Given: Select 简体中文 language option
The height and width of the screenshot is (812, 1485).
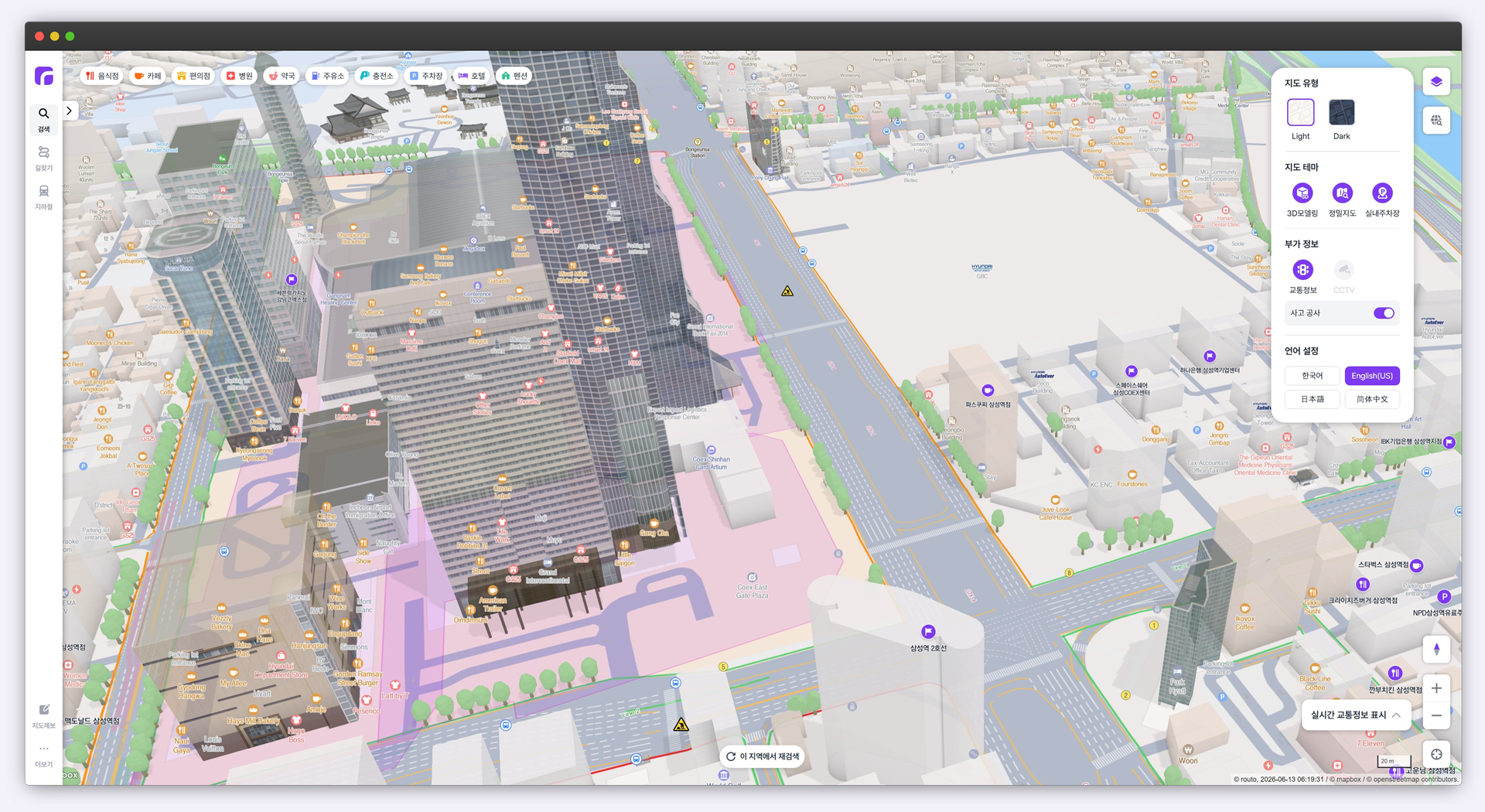Looking at the screenshot, I should (1372, 400).
